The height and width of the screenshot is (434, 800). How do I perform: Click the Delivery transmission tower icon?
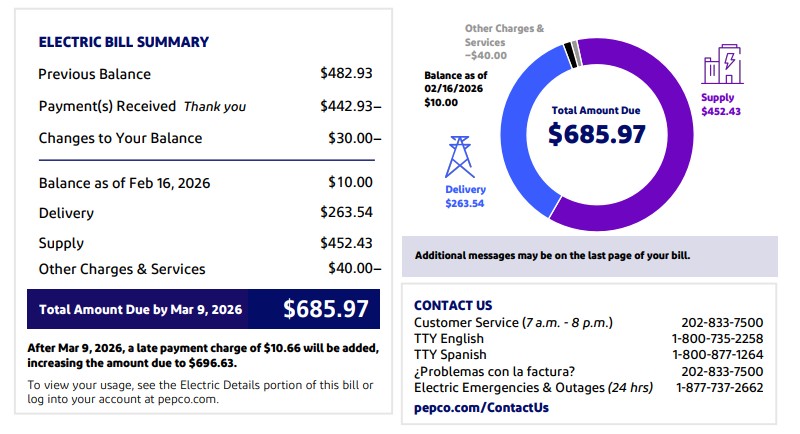462,157
